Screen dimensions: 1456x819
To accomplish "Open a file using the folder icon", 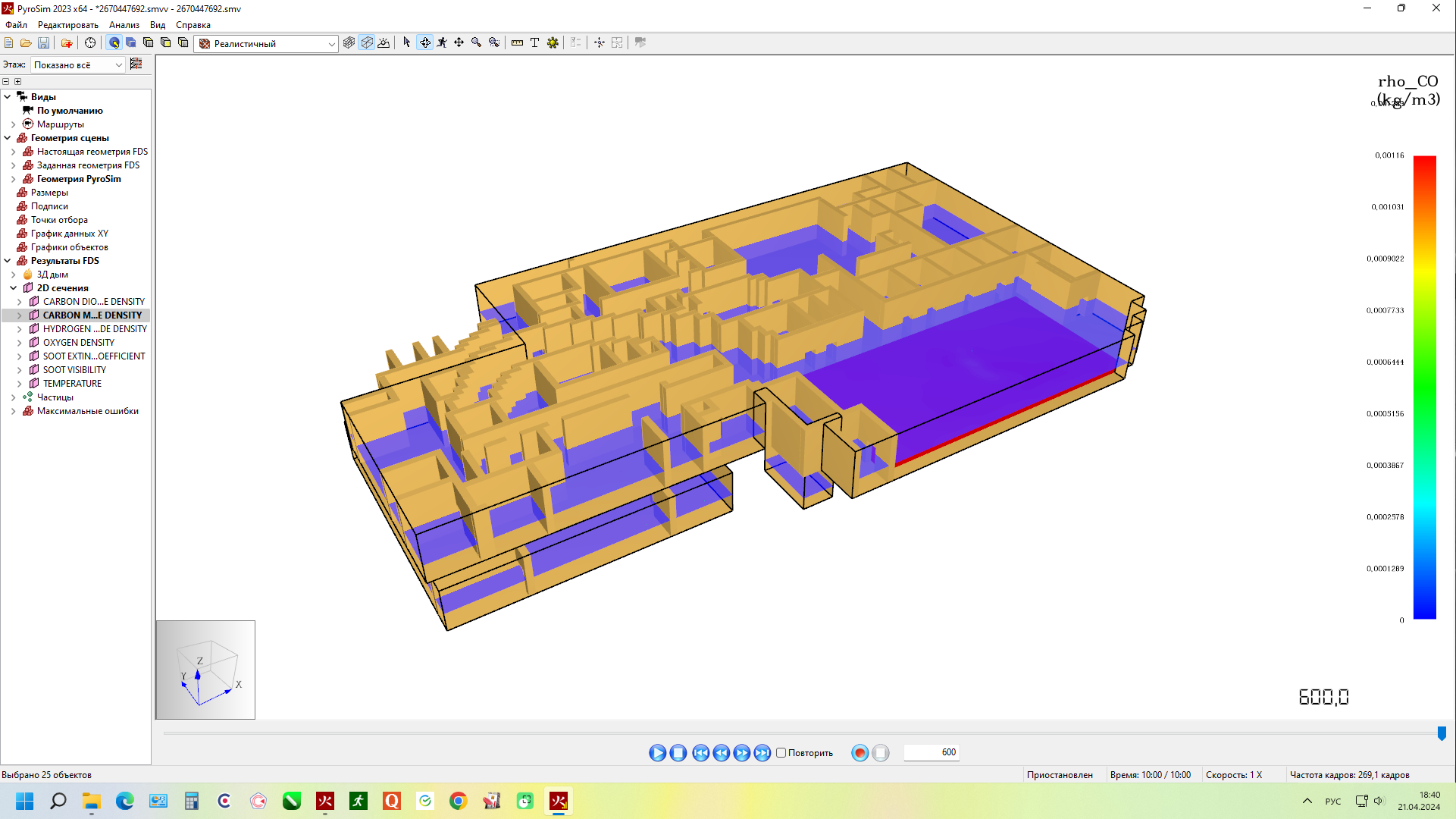I will click(26, 43).
